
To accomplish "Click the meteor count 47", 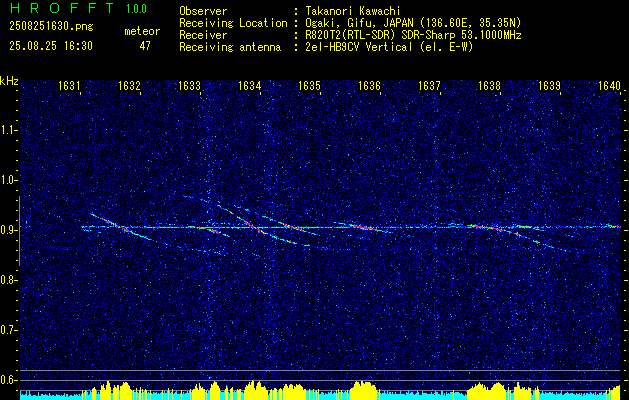I will pyautogui.click(x=145, y=46).
